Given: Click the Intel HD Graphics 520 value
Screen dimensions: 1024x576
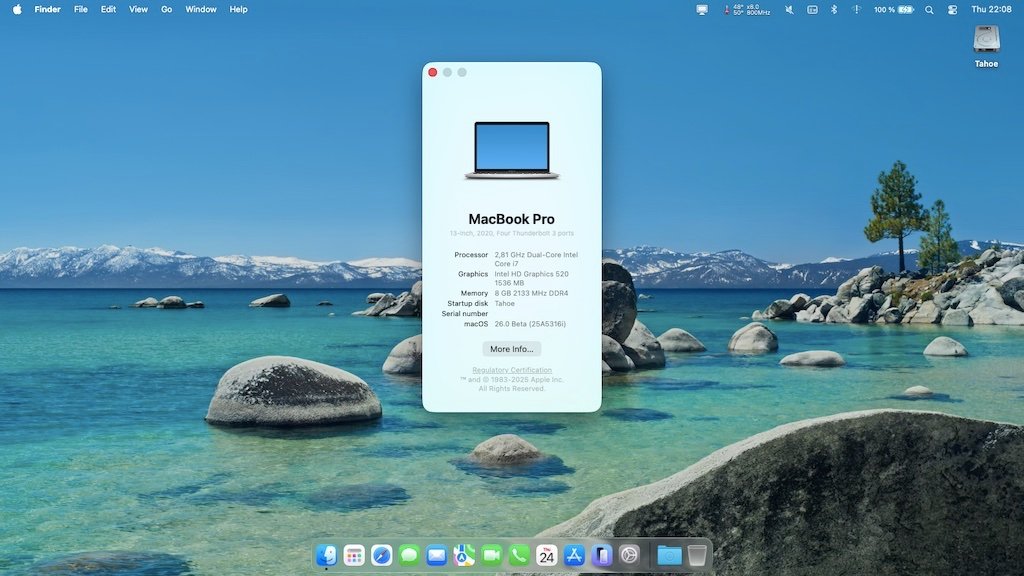Looking at the screenshot, I should [x=532, y=278].
